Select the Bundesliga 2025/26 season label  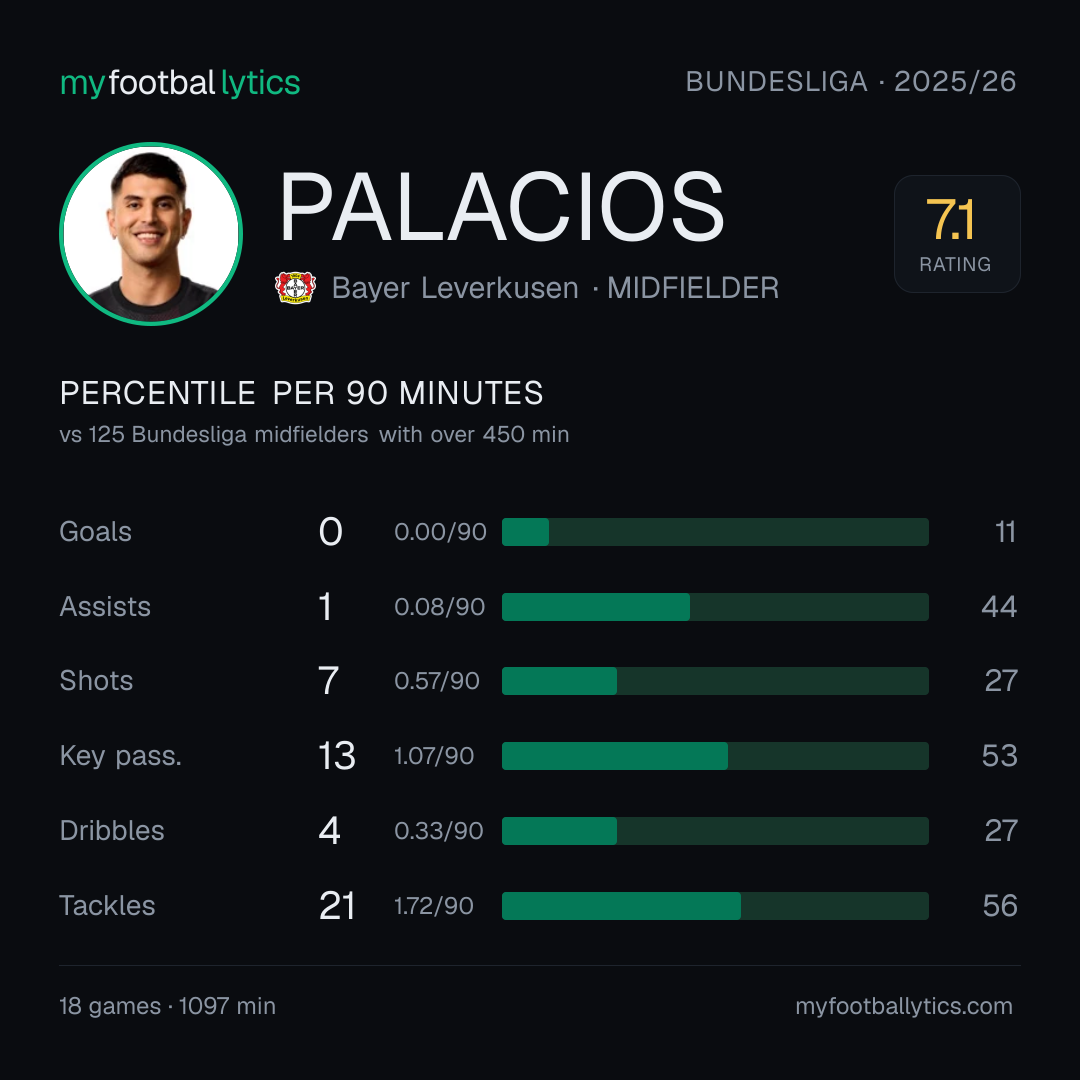851,82
